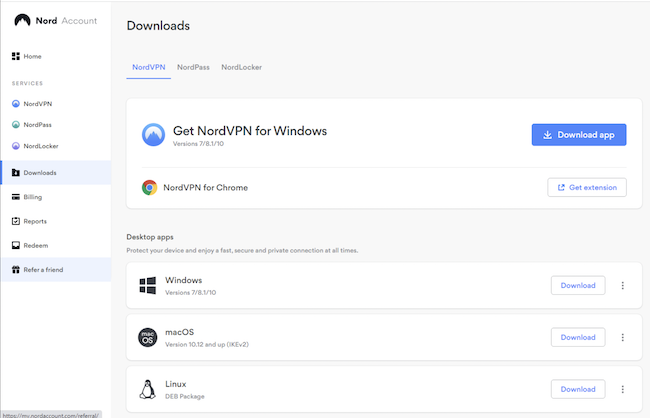Download the Linux DEB package

[x=578, y=389]
